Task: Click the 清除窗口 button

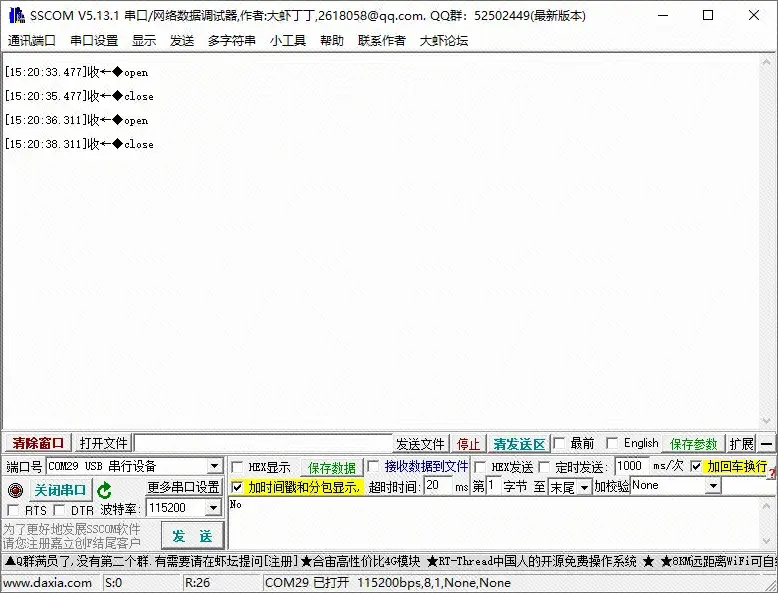Action: tap(38, 443)
